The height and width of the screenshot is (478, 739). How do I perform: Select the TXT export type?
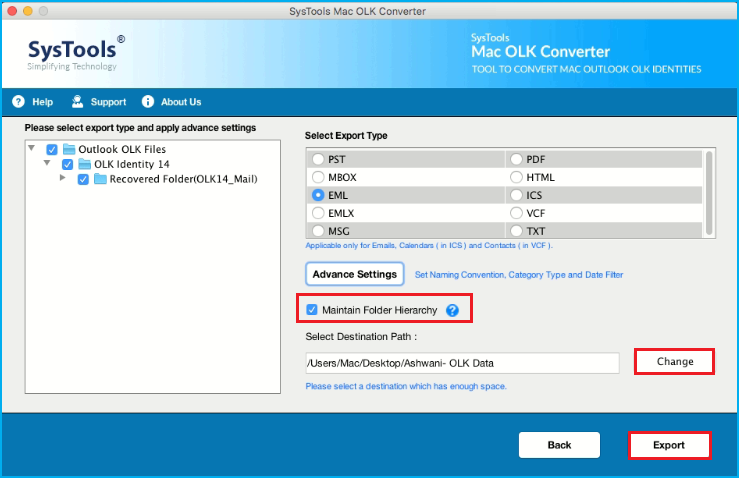point(517,231)
